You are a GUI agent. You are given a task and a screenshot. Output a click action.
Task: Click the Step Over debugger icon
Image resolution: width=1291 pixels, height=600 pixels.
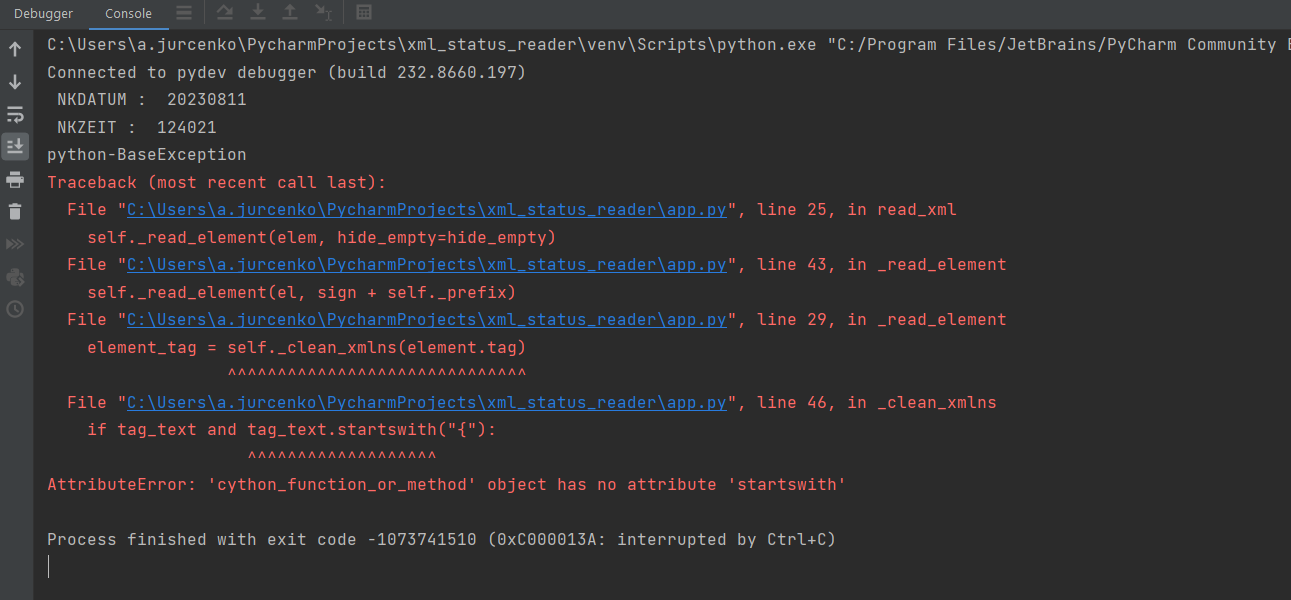coord(225,13)
